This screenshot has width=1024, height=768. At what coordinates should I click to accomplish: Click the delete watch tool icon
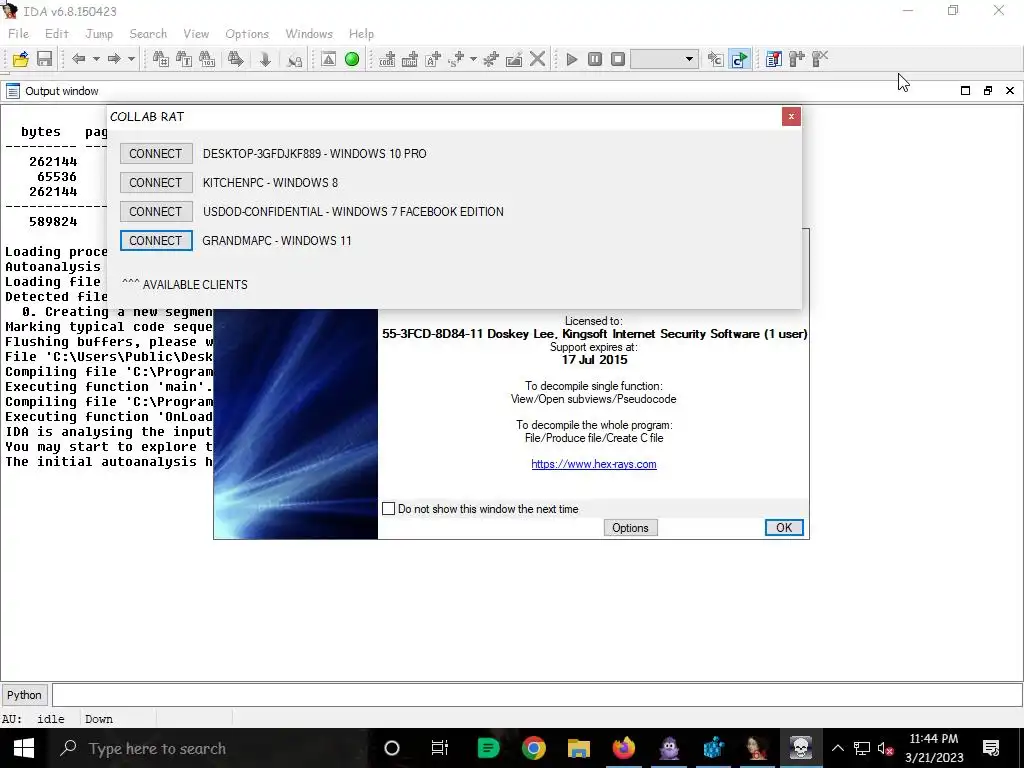[820, 59]
